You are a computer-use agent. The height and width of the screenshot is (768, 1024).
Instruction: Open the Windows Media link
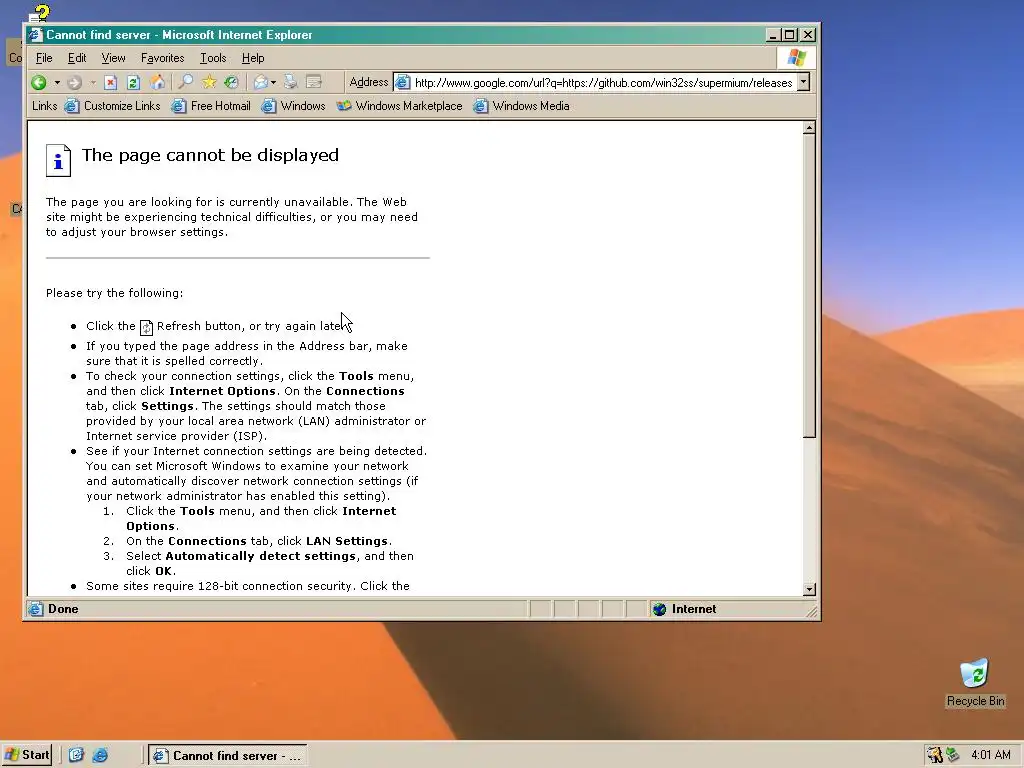[x=521, y=106]
